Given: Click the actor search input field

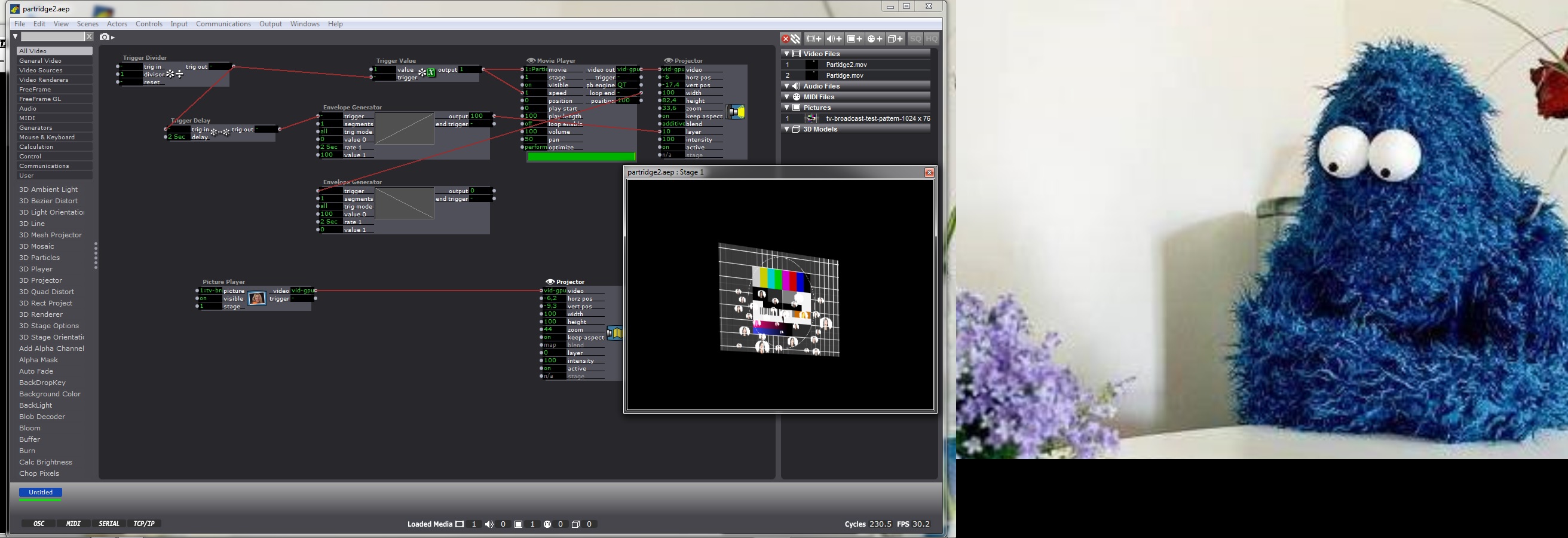Looking at the screenshot, I should click(x=53, y=36).
